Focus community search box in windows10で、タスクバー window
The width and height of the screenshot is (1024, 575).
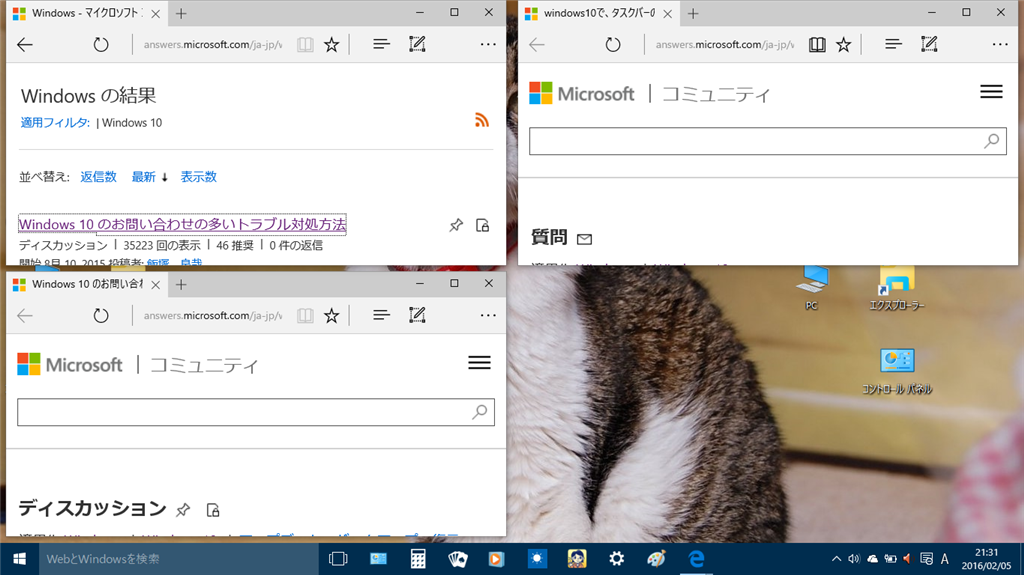coord(767,141)
